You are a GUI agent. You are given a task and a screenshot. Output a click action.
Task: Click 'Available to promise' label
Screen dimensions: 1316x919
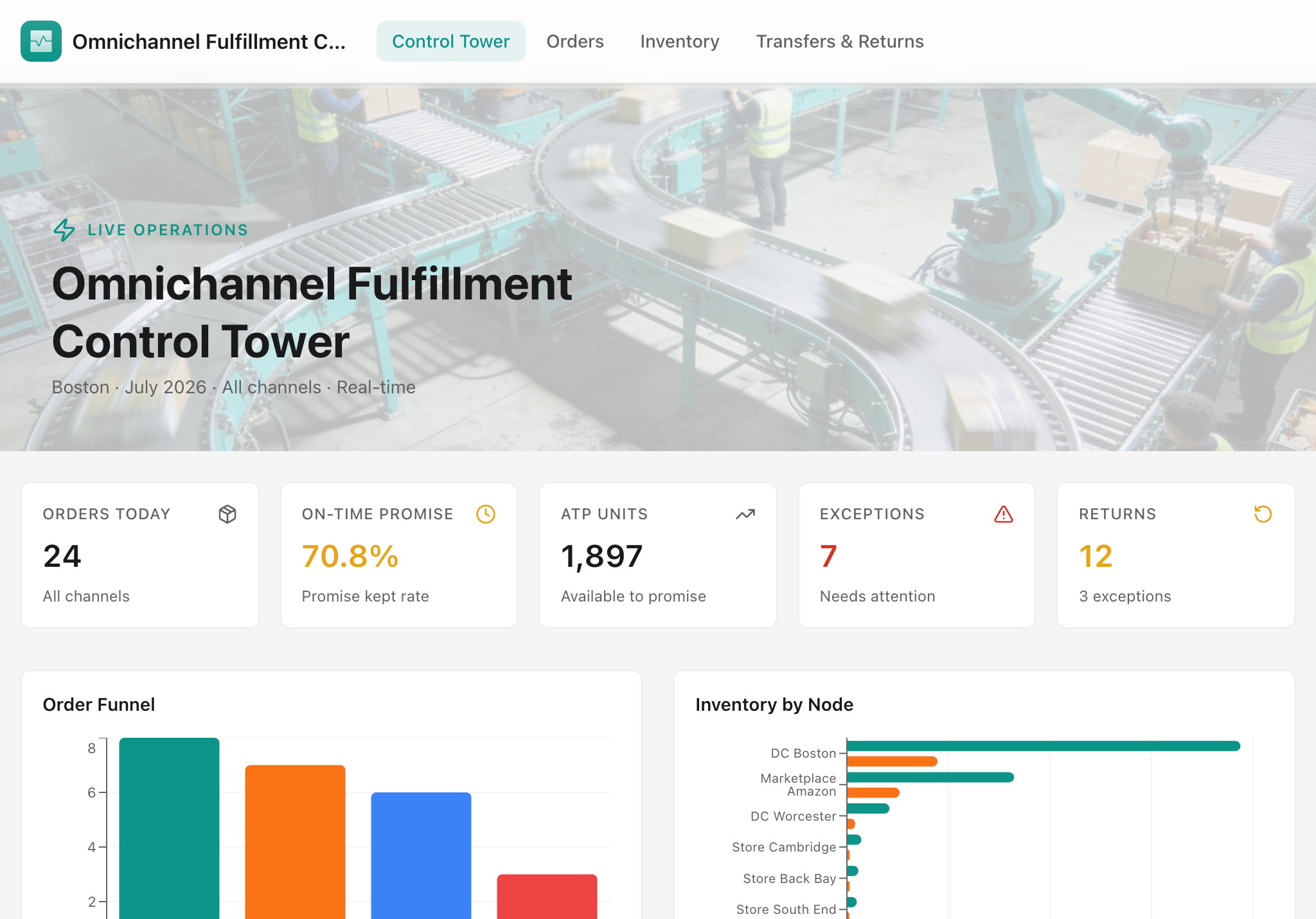(x=634, y=596)
